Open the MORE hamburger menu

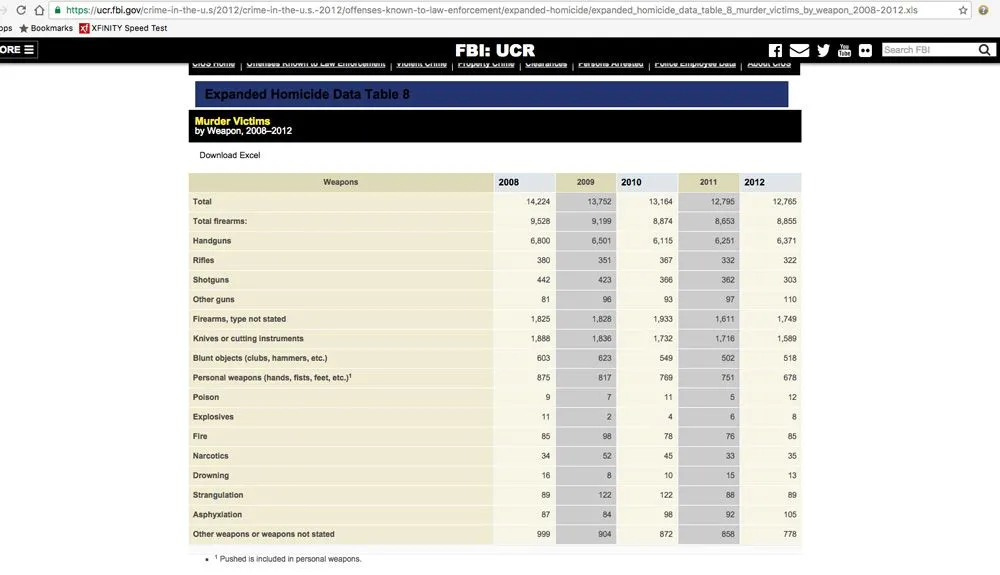[18, 50]
